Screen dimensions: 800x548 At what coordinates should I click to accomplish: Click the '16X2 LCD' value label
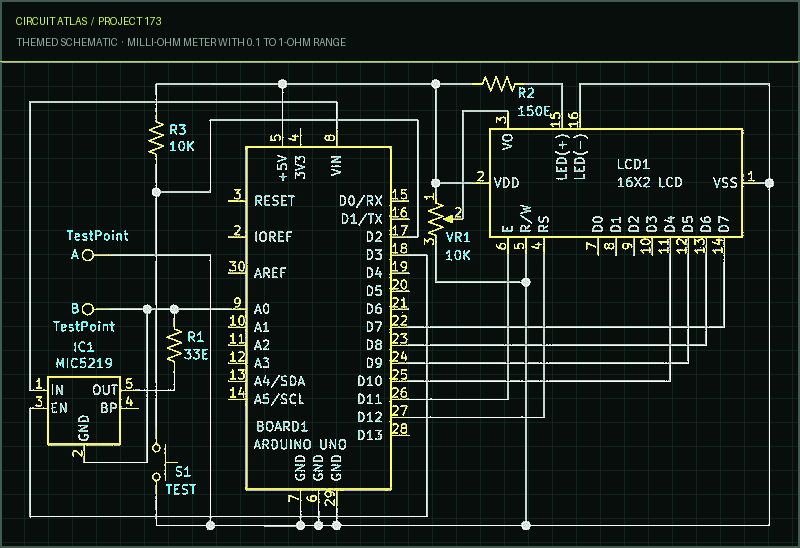click(x=649, y=182)
